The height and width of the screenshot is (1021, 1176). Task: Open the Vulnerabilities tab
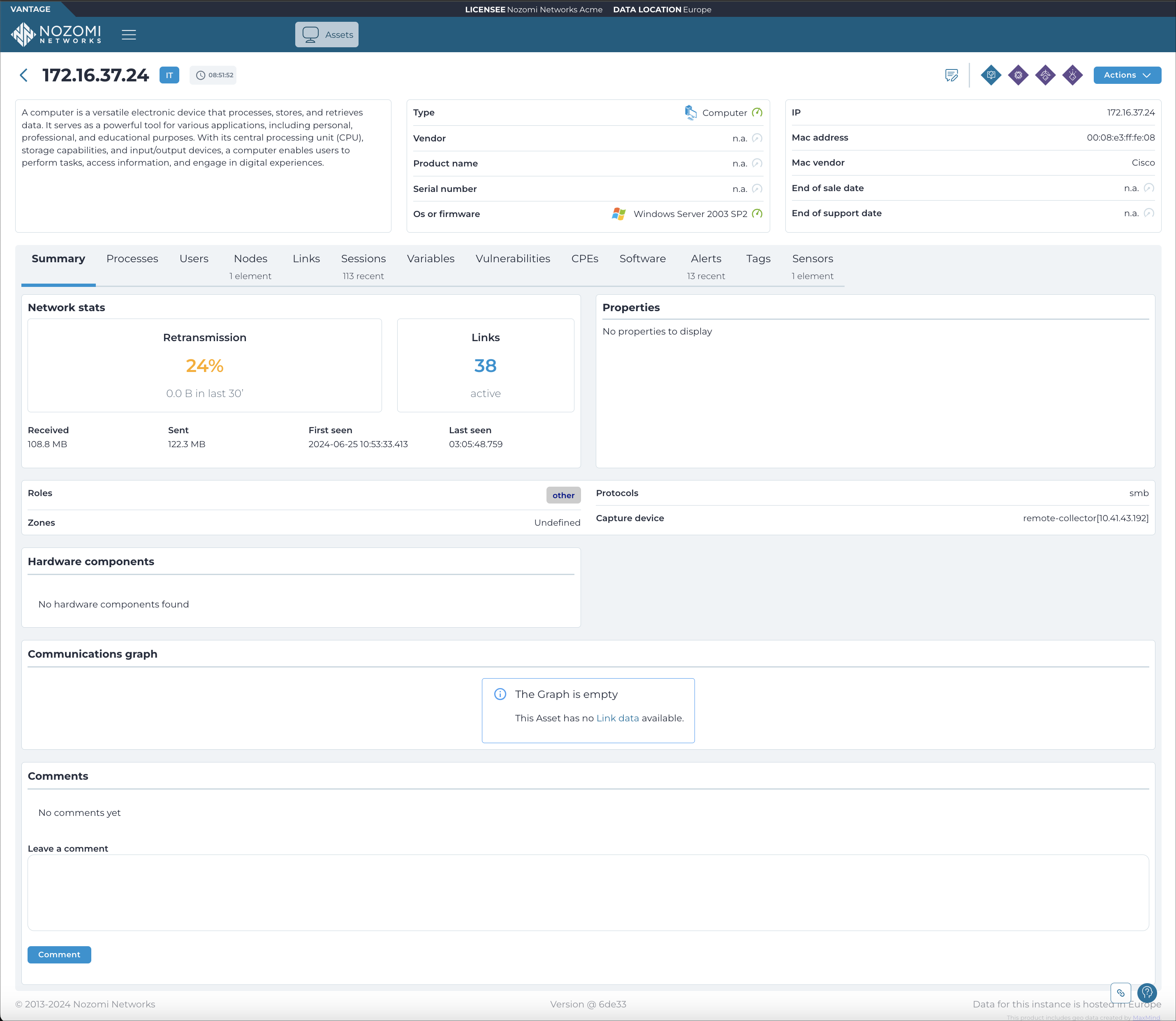pos(512,259)
